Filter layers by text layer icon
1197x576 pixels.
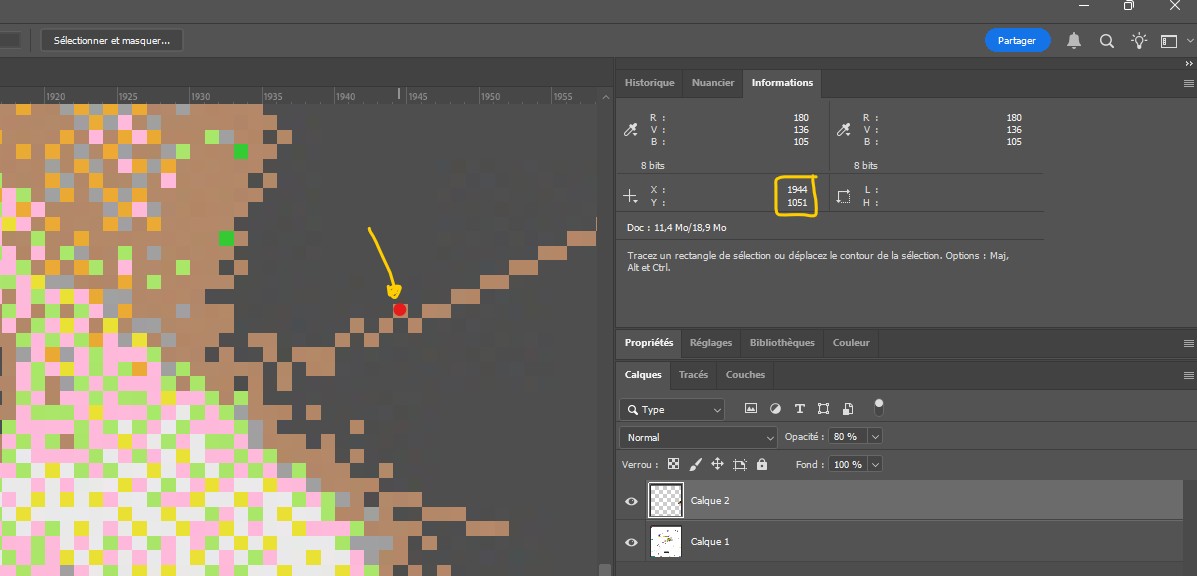[x=799, y=409]
